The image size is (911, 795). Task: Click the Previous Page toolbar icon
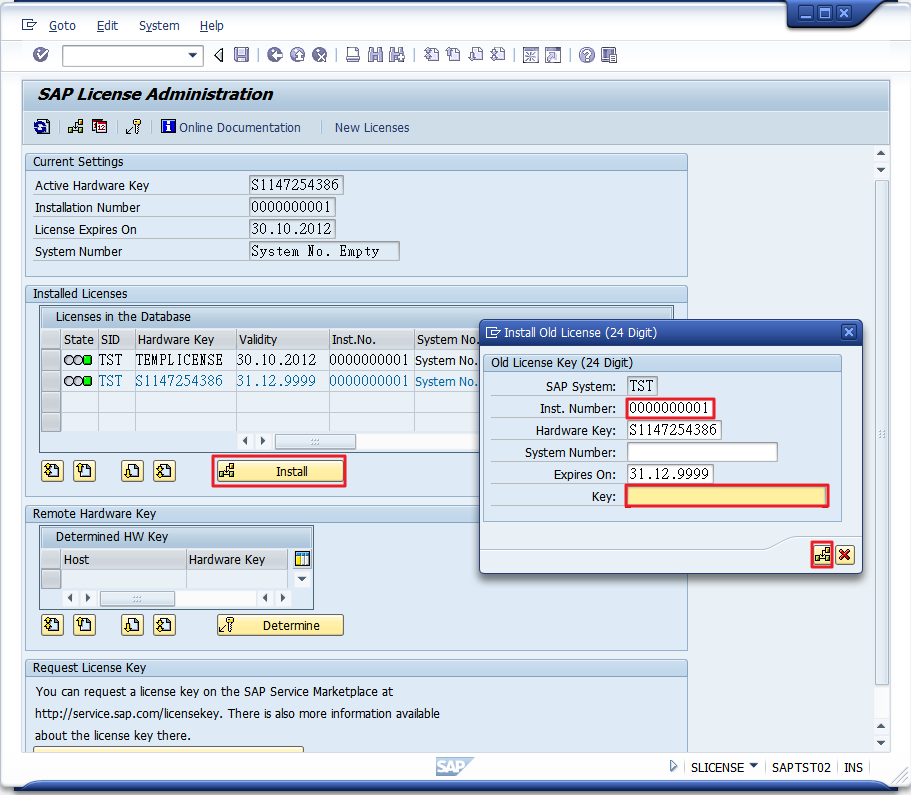[x=453, y=55]
